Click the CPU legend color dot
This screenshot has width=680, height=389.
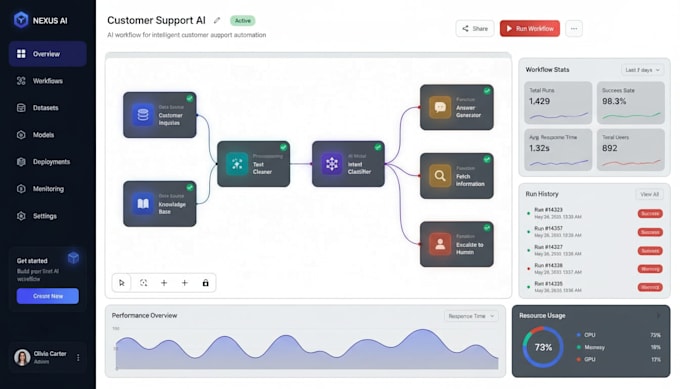tap(579, 335)
